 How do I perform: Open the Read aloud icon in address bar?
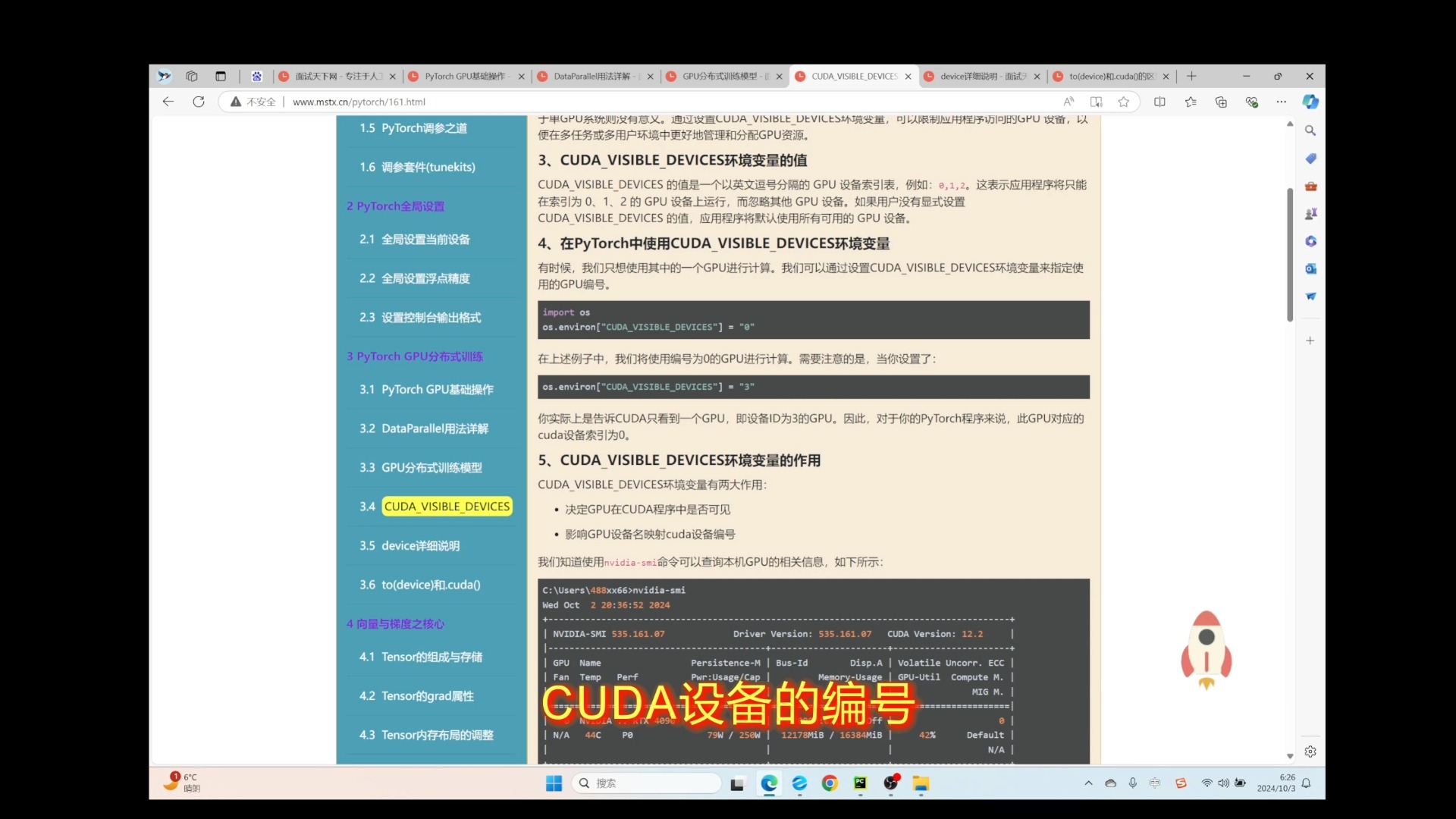1068,102
